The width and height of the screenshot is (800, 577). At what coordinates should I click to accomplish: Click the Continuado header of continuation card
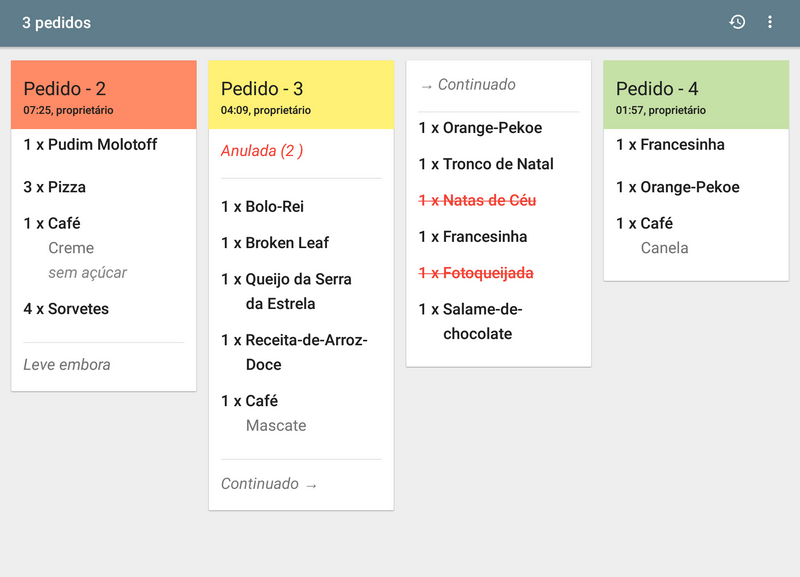point(468,85)
